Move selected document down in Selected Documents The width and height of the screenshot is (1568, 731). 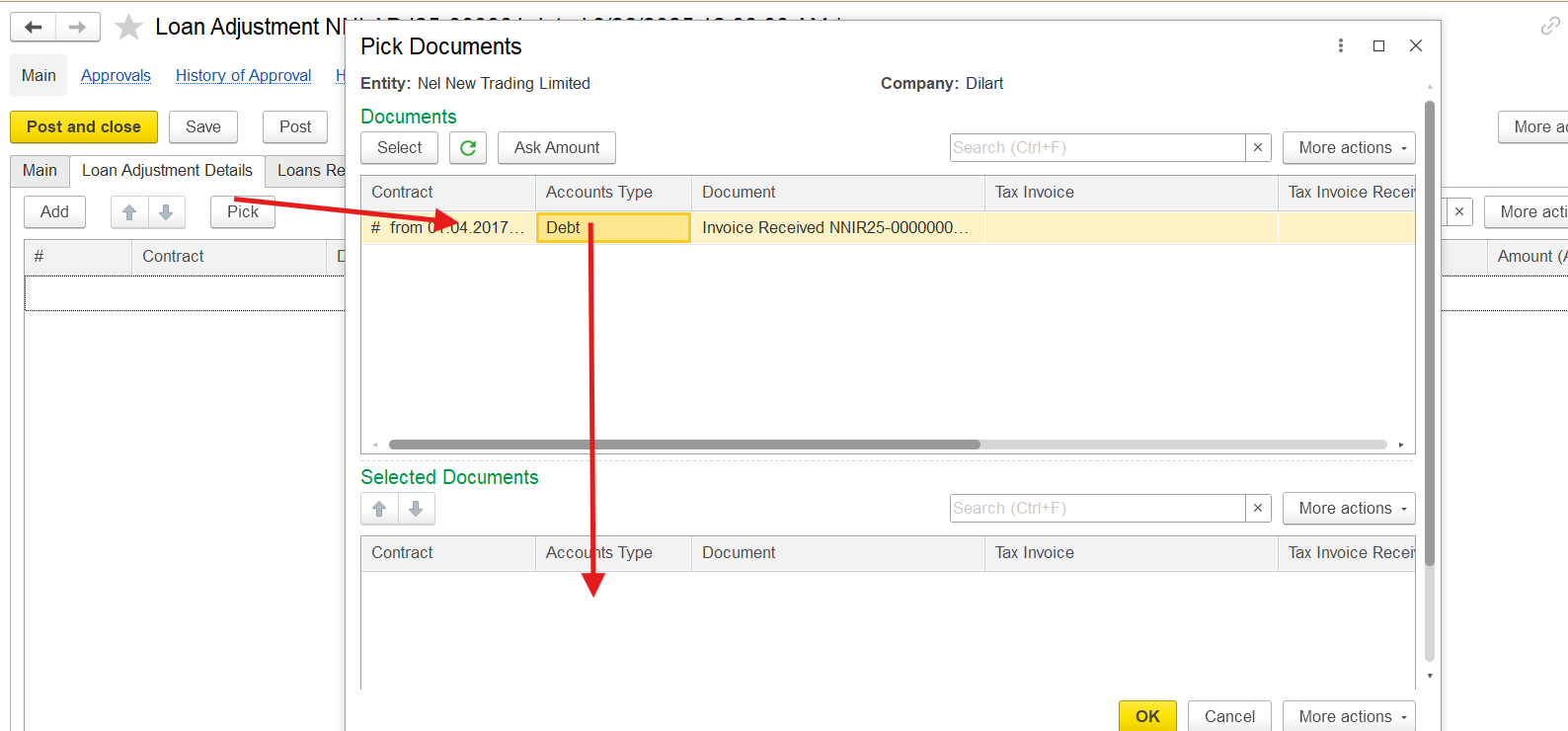416,509
